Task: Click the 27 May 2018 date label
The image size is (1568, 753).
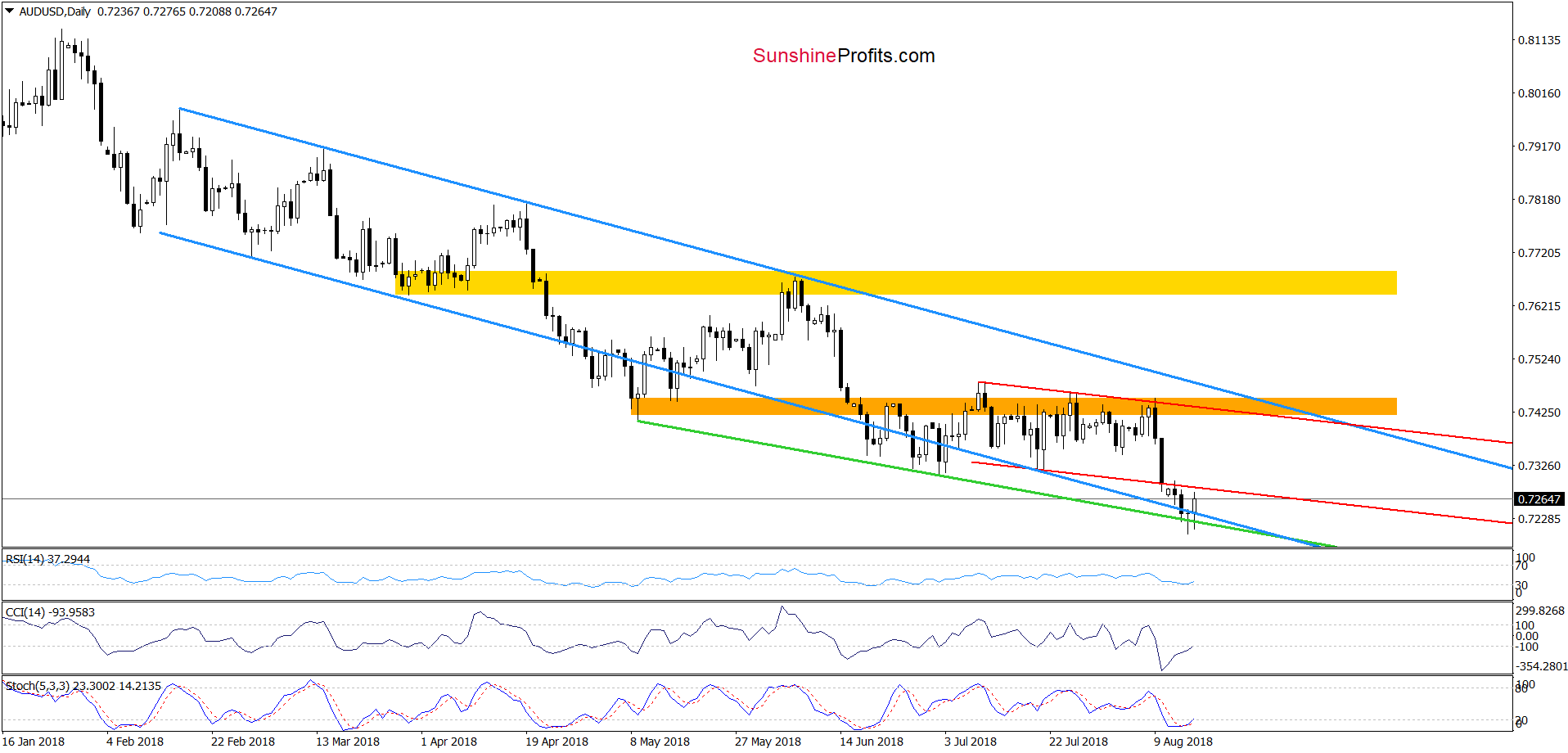Action: point(768,742)
